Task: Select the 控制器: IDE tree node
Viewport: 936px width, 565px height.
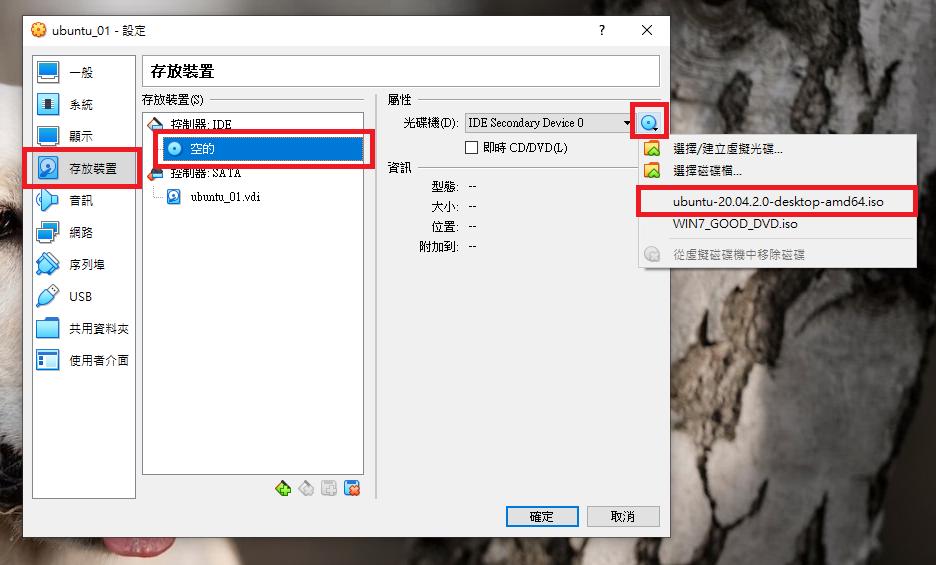Action: [201, 124]
